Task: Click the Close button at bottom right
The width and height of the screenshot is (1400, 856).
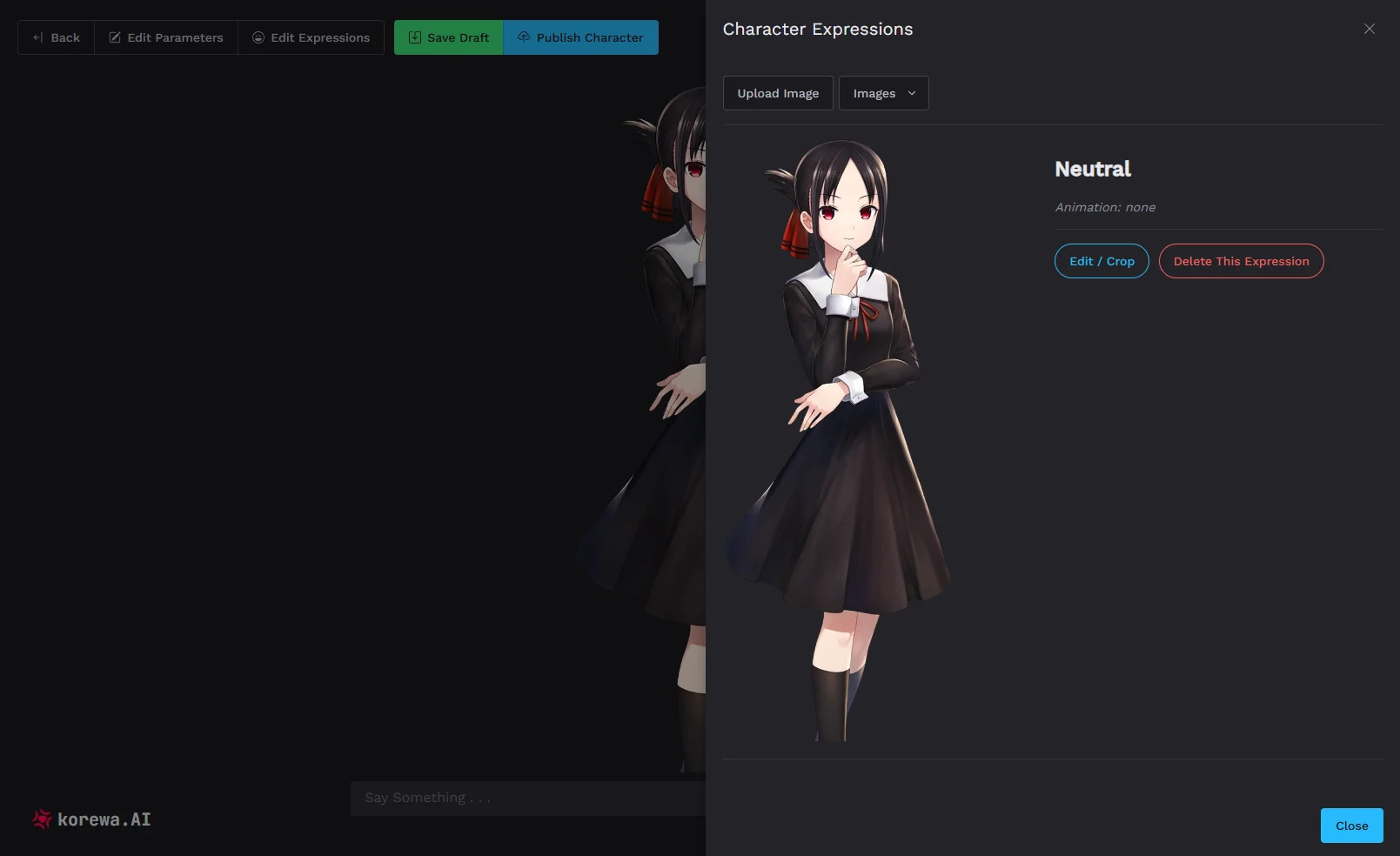Action: click(x=1350, y=825)
